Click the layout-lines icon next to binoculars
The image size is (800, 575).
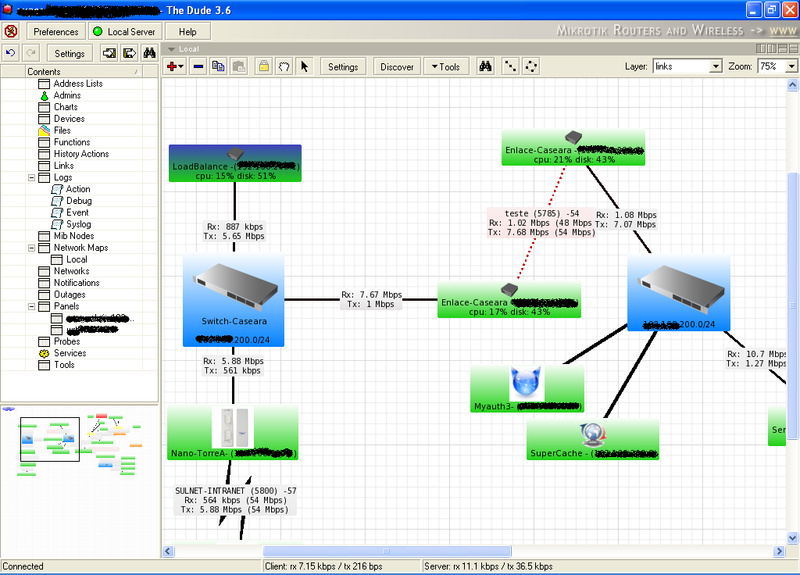click(510, 66)
